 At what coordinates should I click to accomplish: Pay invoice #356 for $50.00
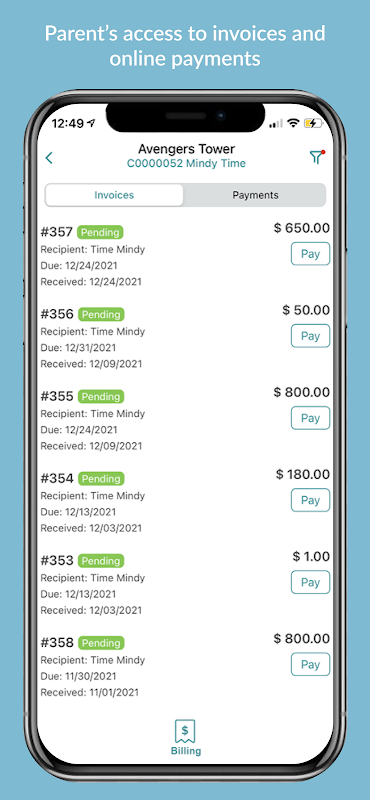point(310,336)
